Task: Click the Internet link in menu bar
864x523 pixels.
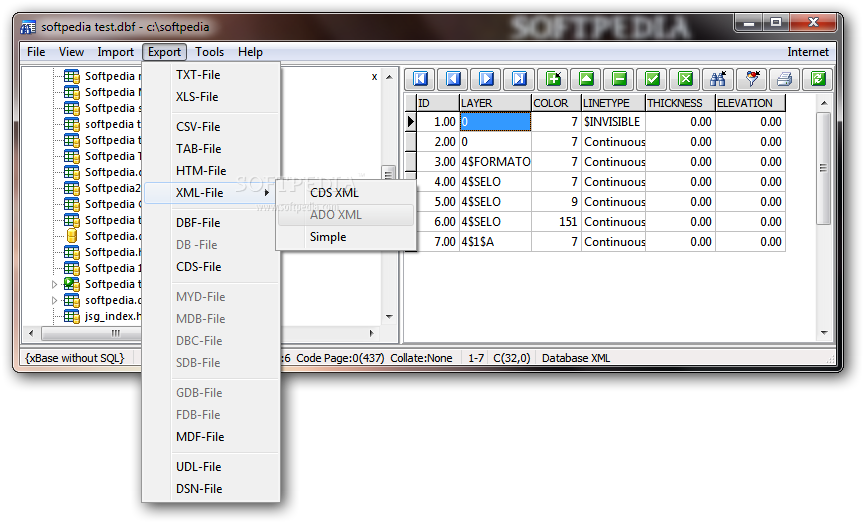Action: coord(808,52)
